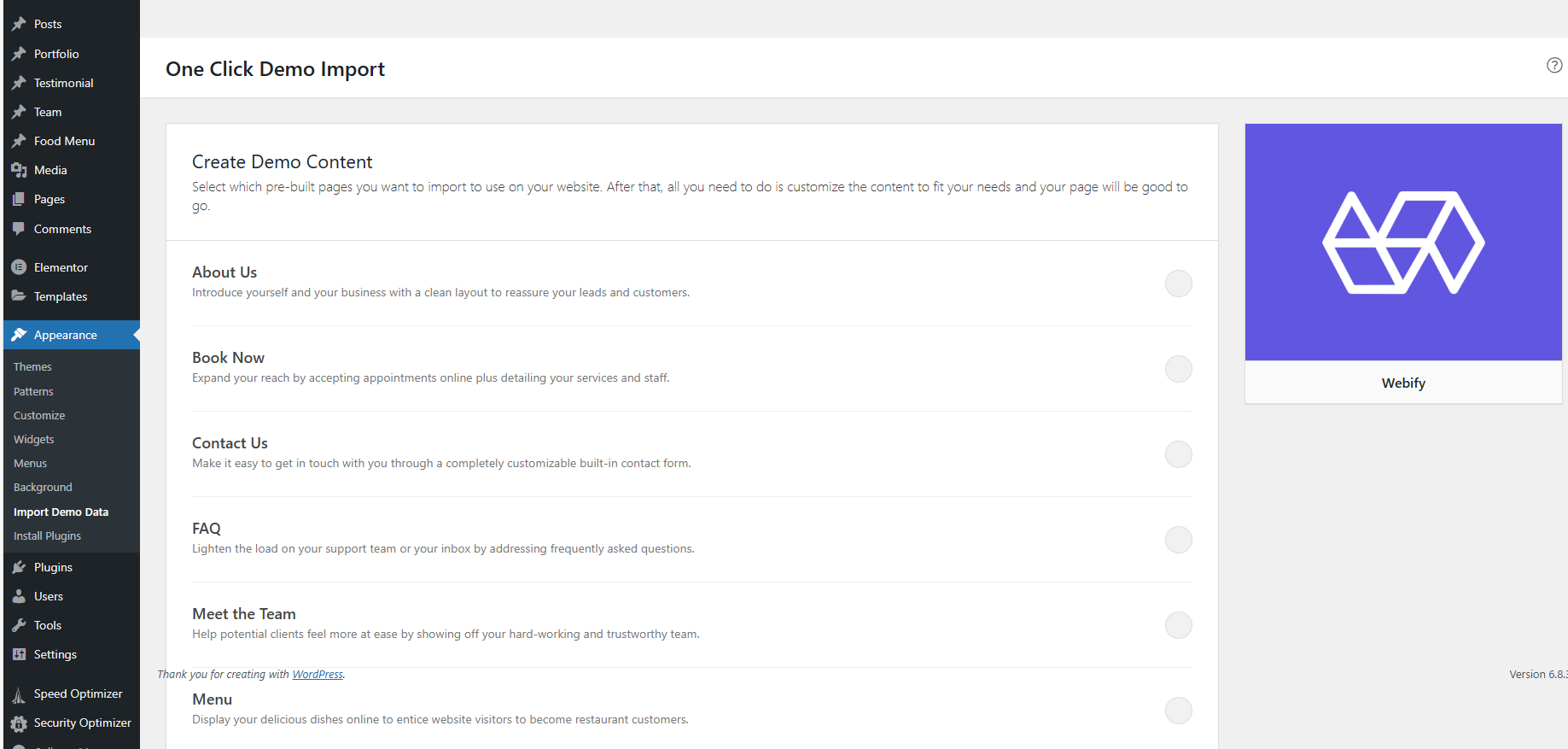The height and width of the screenshot is (749, 1568).
Task: Click the Templates folder icon
Action: 19,296
